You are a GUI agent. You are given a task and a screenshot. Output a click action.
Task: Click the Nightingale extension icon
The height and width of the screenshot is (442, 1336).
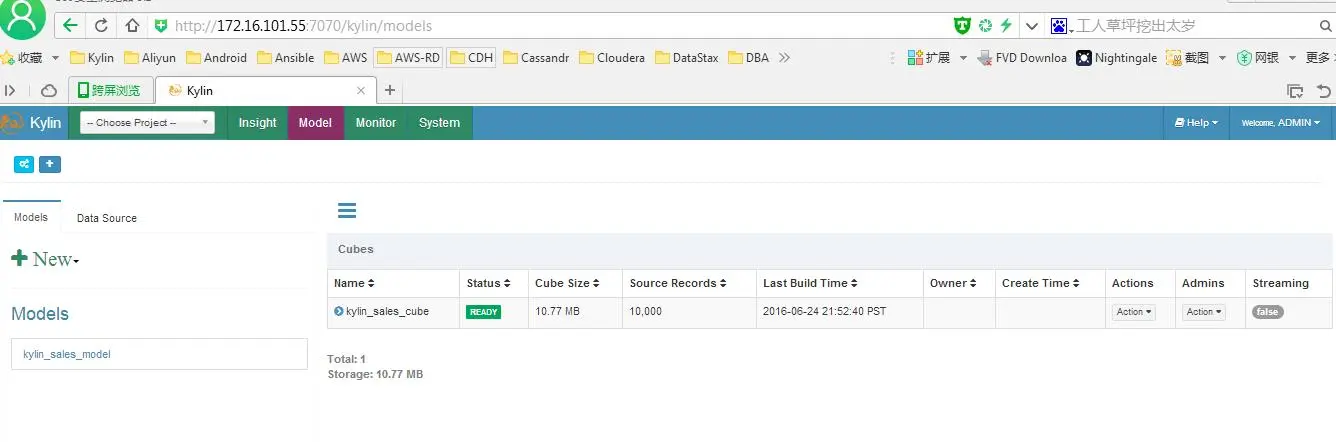[x=1116, y=57]
